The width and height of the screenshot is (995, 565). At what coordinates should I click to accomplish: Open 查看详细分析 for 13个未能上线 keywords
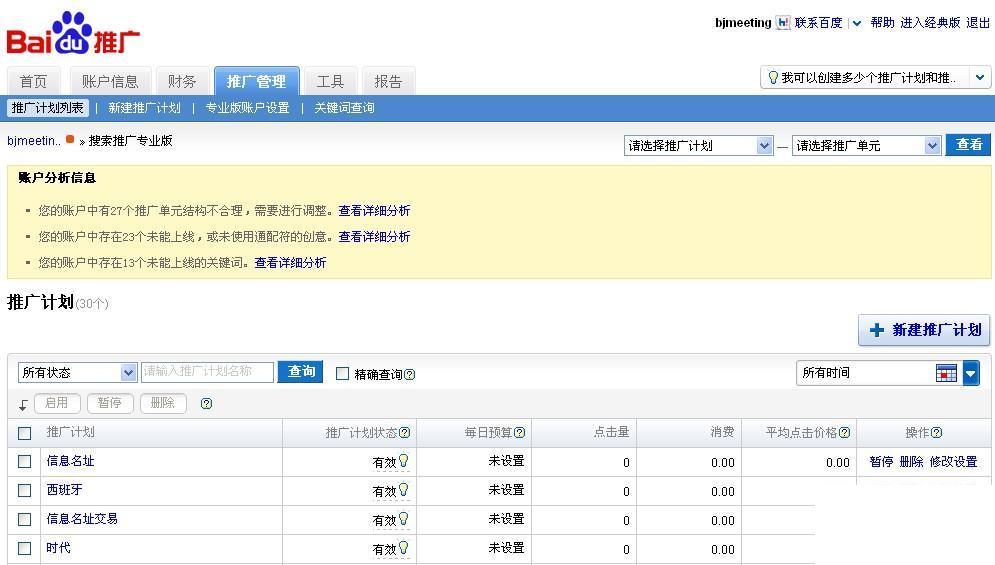(291, 263)
